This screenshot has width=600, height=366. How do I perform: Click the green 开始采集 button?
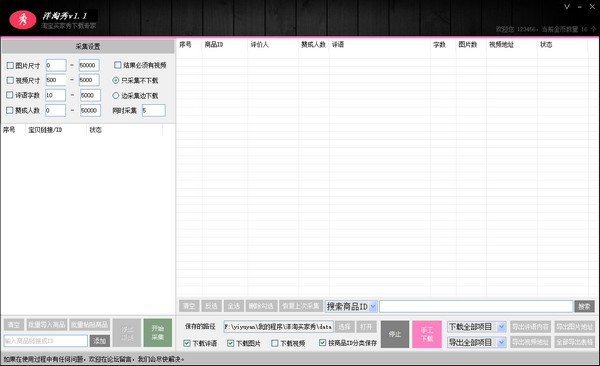(x=158, y=333)
